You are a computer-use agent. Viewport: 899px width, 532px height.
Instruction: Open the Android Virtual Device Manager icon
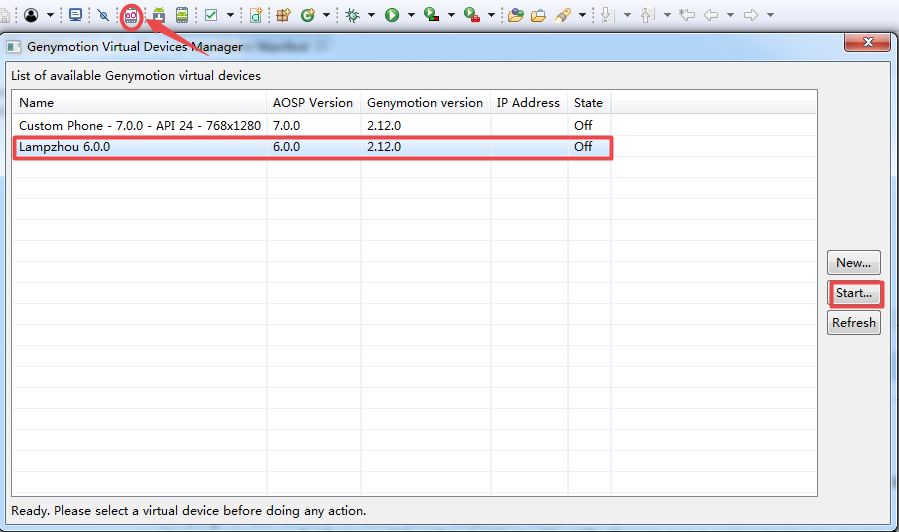(182, 15)
